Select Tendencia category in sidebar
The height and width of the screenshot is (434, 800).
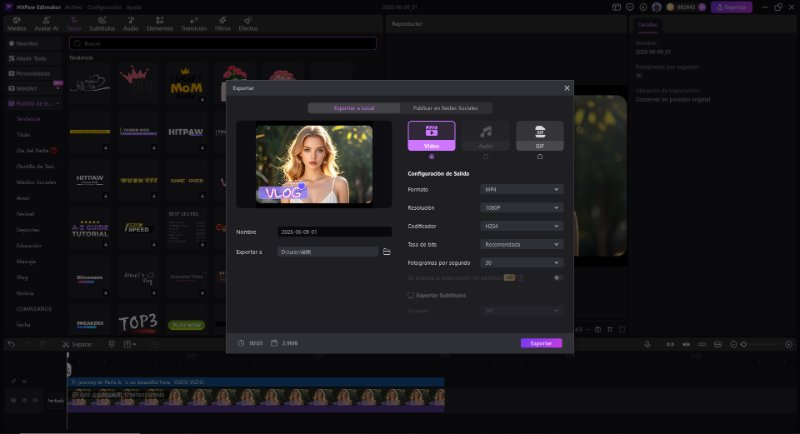pos(28,119)
